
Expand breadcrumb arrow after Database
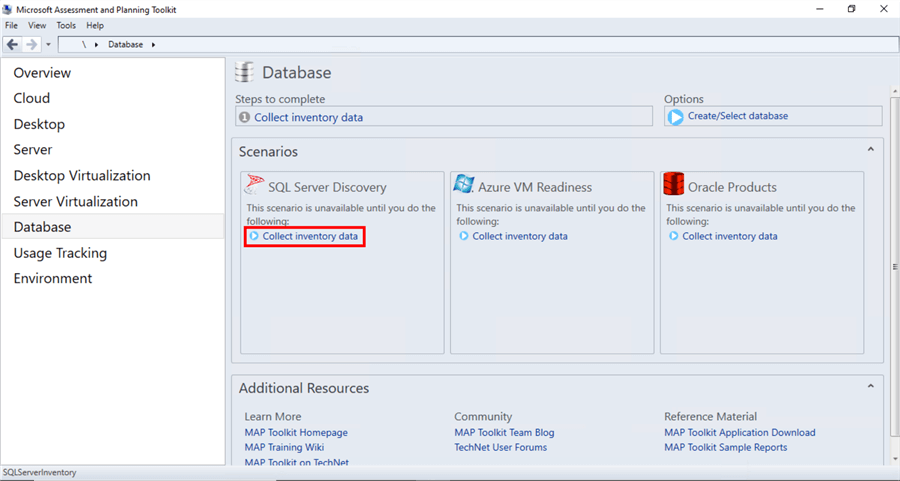tap(153, 44)
